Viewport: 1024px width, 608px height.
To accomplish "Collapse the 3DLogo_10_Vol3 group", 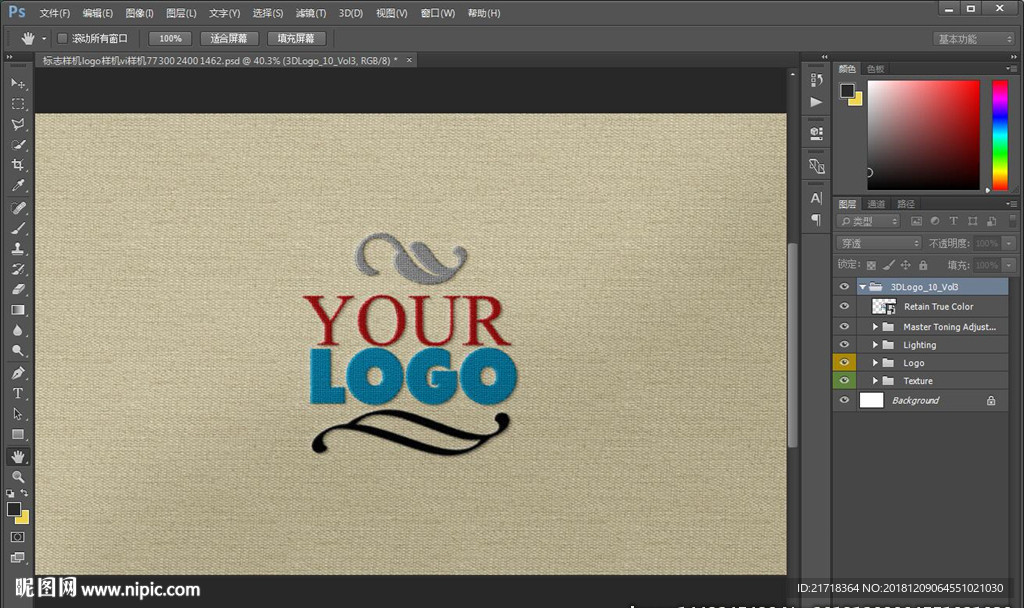I will coord(862,287).
